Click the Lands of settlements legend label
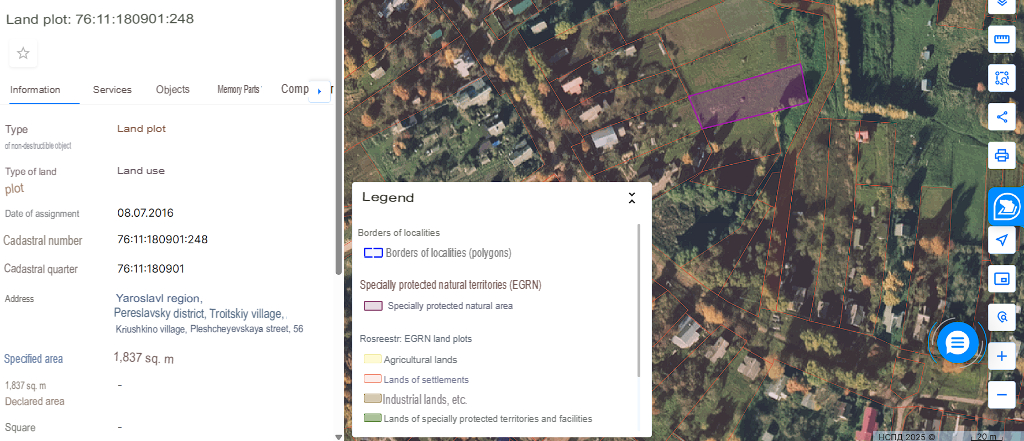Image resolution: width=1024 pixels, height=441 pixels. click(426, 380)
